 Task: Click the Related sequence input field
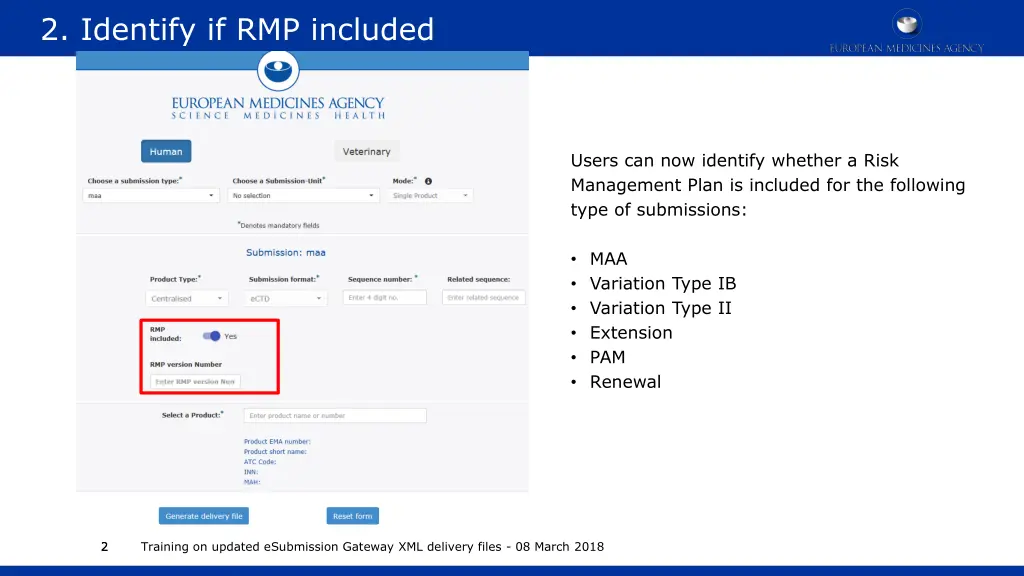tap(483, 297)
